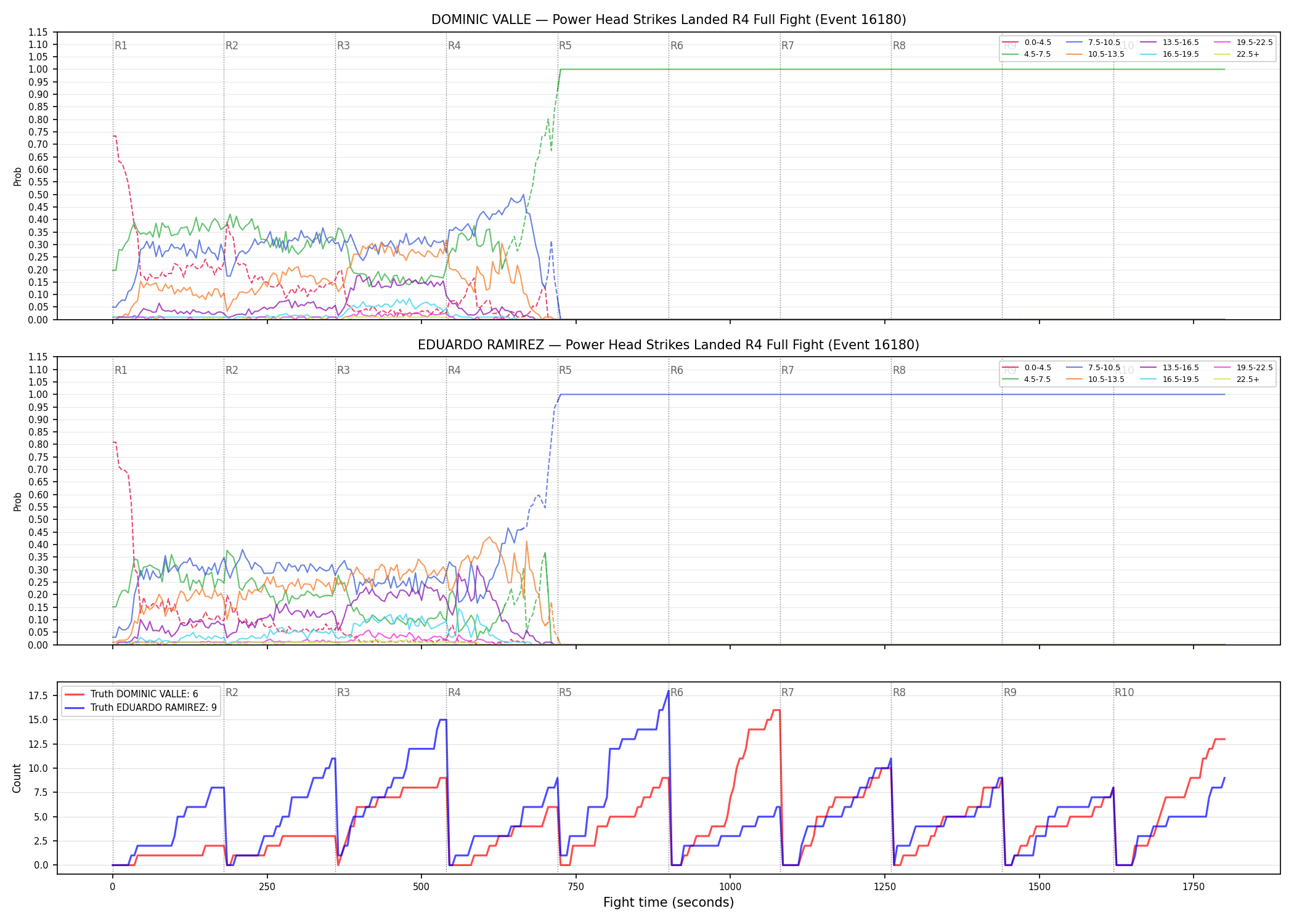1294x924 pixels.
Task: Select R10 round marker in the Count chart
Action: coord(1124,692)
